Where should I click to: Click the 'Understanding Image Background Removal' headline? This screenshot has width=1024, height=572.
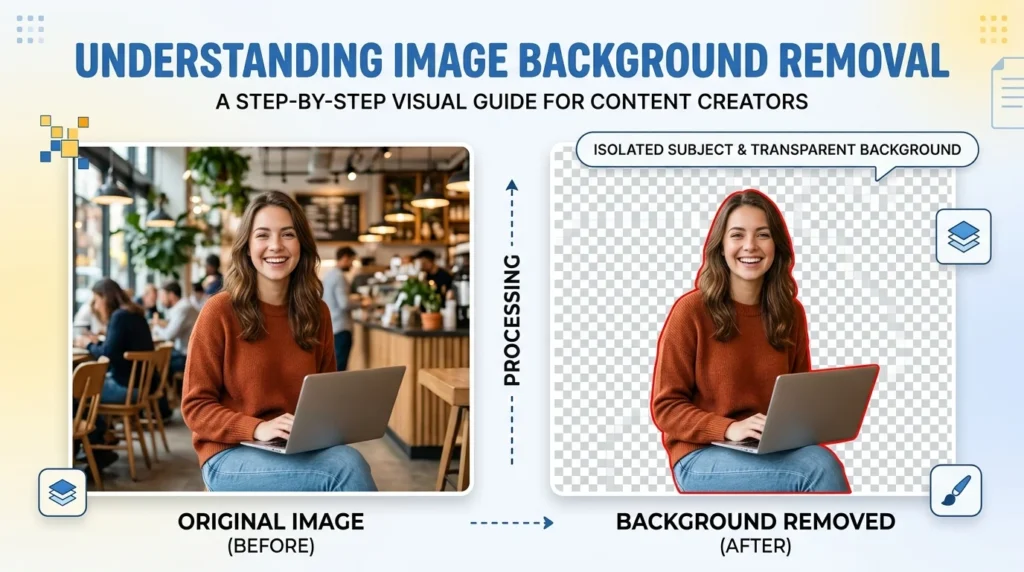(x=512, y=61)
